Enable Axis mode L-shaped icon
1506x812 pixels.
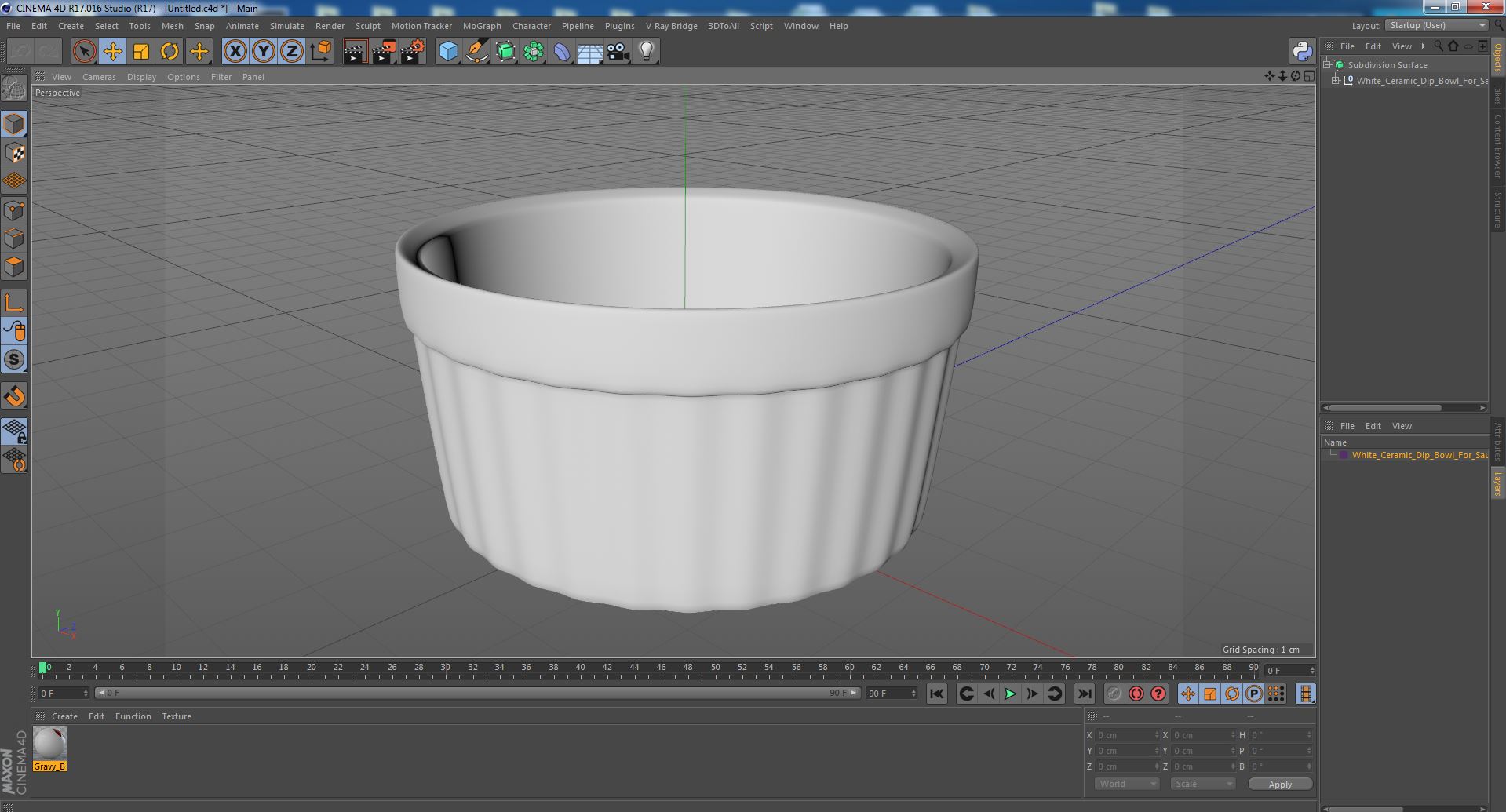pos(14,303)
